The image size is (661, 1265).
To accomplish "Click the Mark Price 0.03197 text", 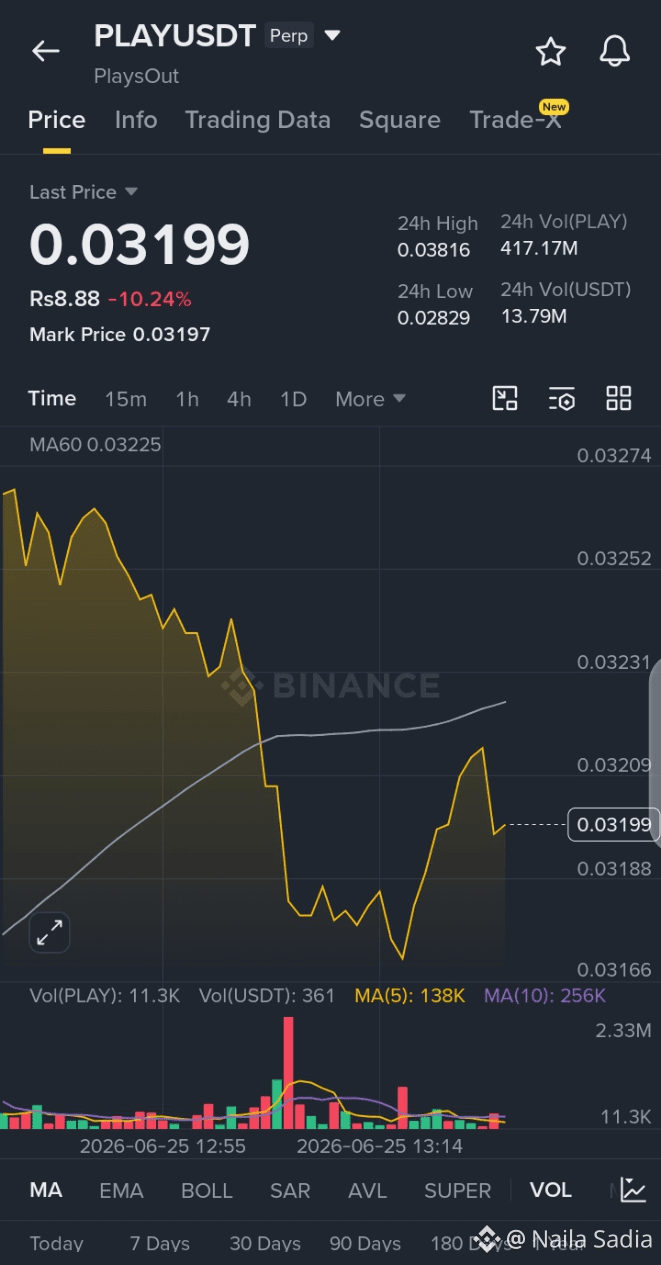I will (120, 334).
